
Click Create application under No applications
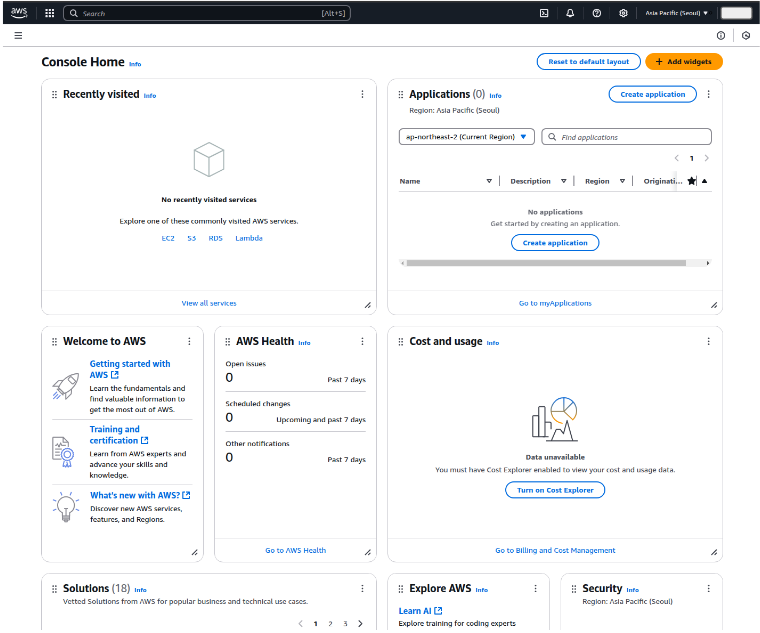[x=555, y=242]
